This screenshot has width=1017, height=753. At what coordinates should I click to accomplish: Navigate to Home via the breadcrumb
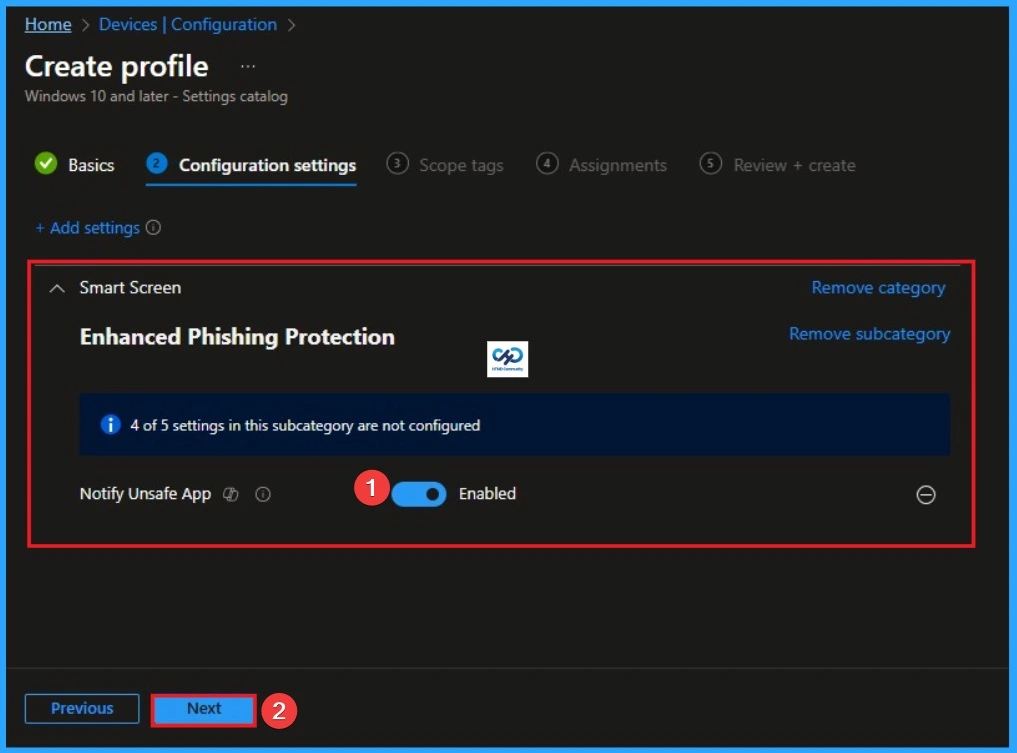tap(48, 24)
